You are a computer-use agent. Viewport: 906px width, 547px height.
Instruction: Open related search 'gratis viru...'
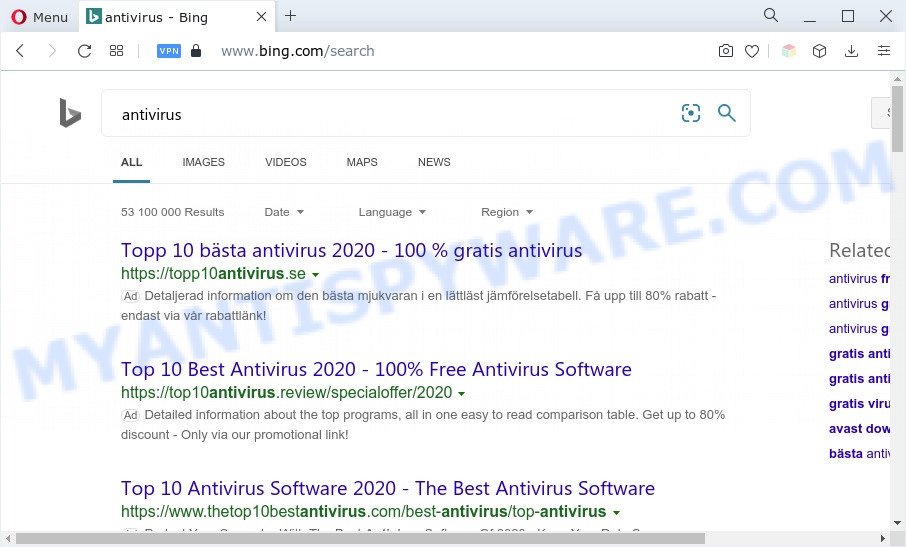click(x=859, y=404)
